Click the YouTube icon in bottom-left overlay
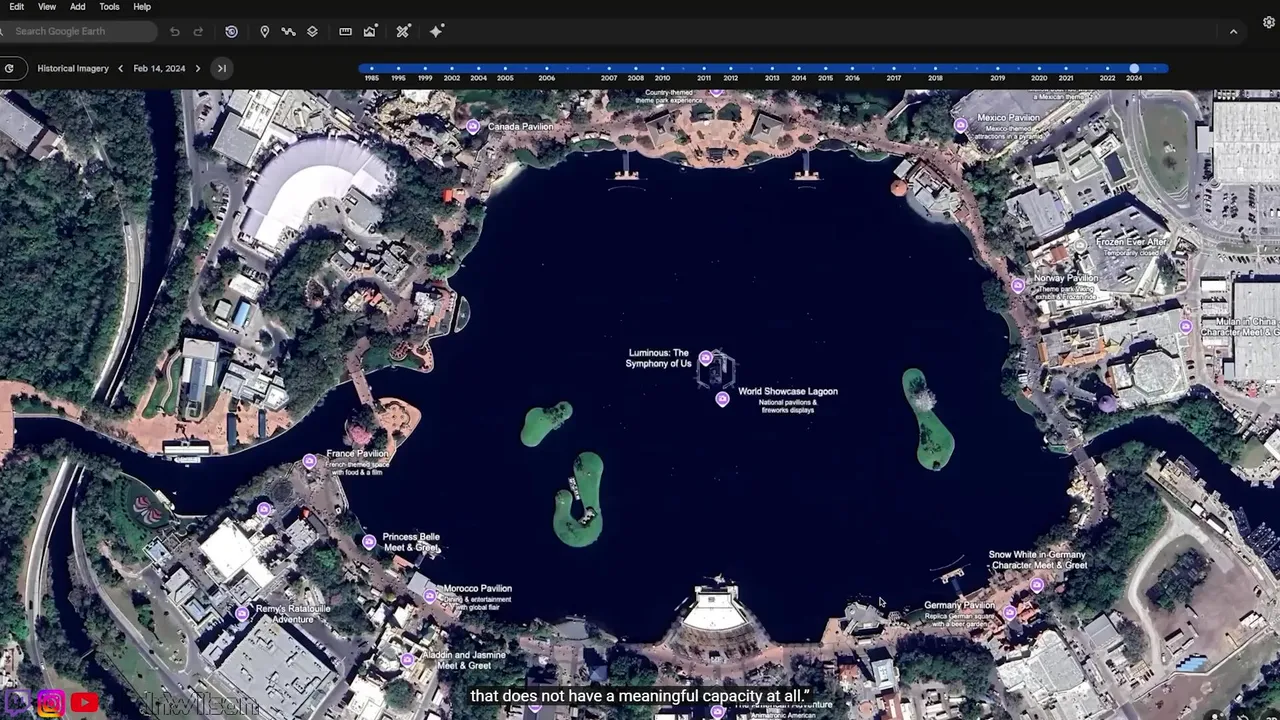The image size is (1280, 720). (85, 703)
